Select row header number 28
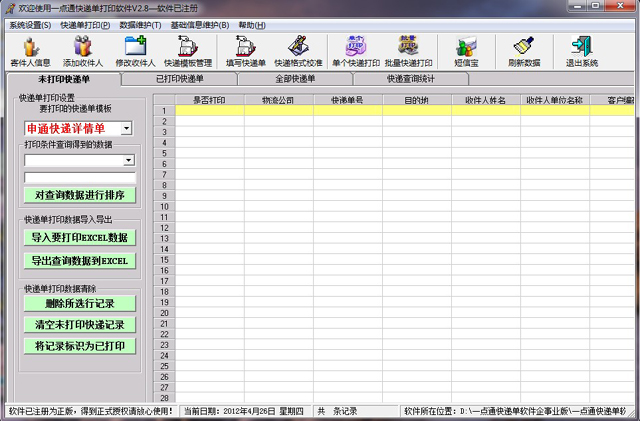Screen dimensions: 640x421 tap(164, 398)
